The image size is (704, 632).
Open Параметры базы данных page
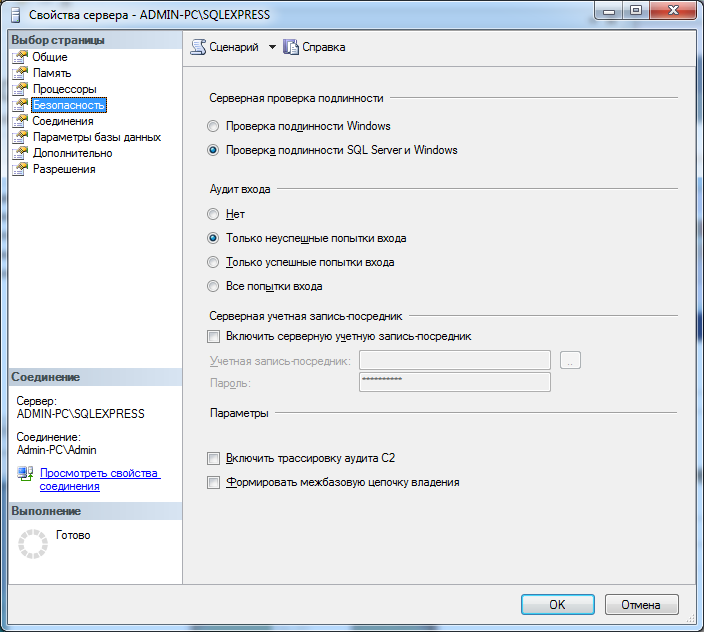[x=97, y=137]
